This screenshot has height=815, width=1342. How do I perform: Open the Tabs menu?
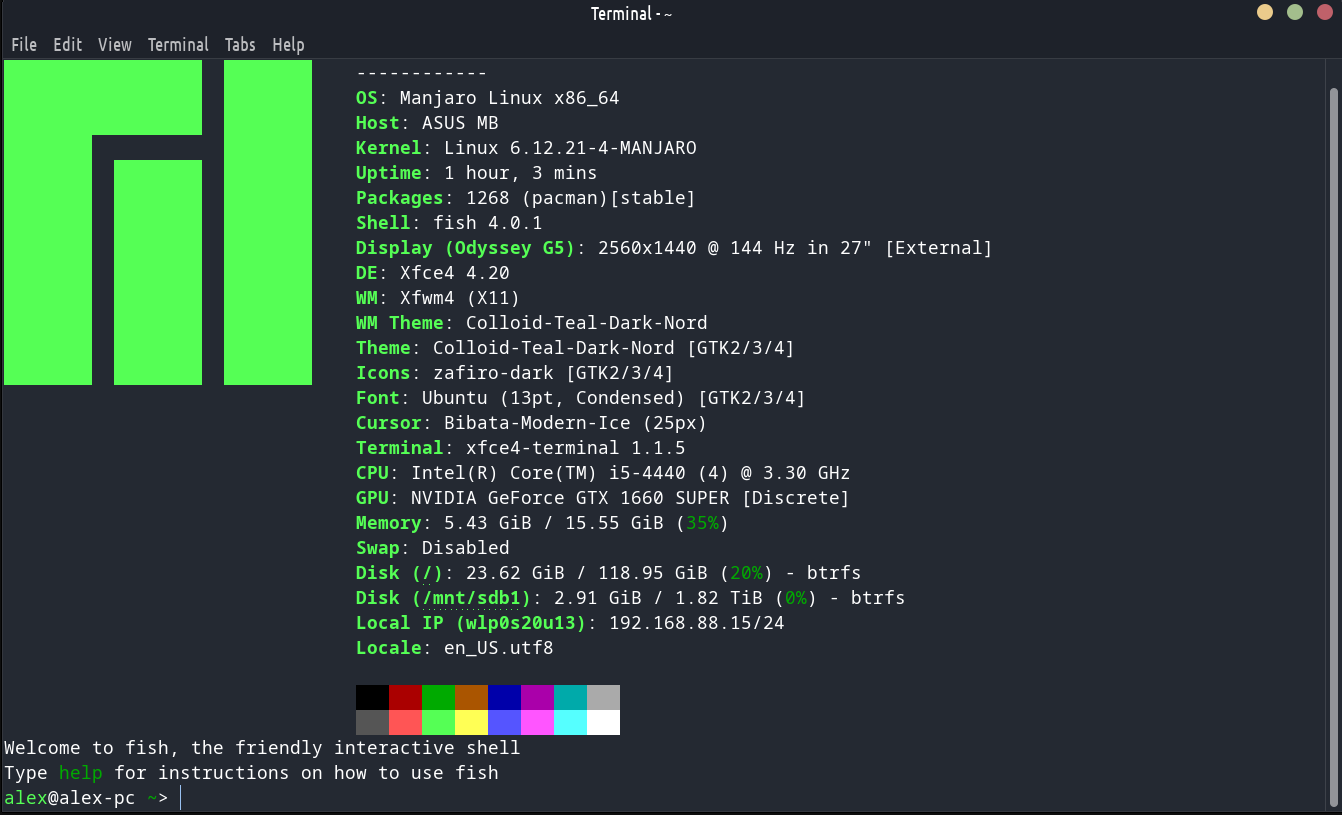click(x=240, y=45)
